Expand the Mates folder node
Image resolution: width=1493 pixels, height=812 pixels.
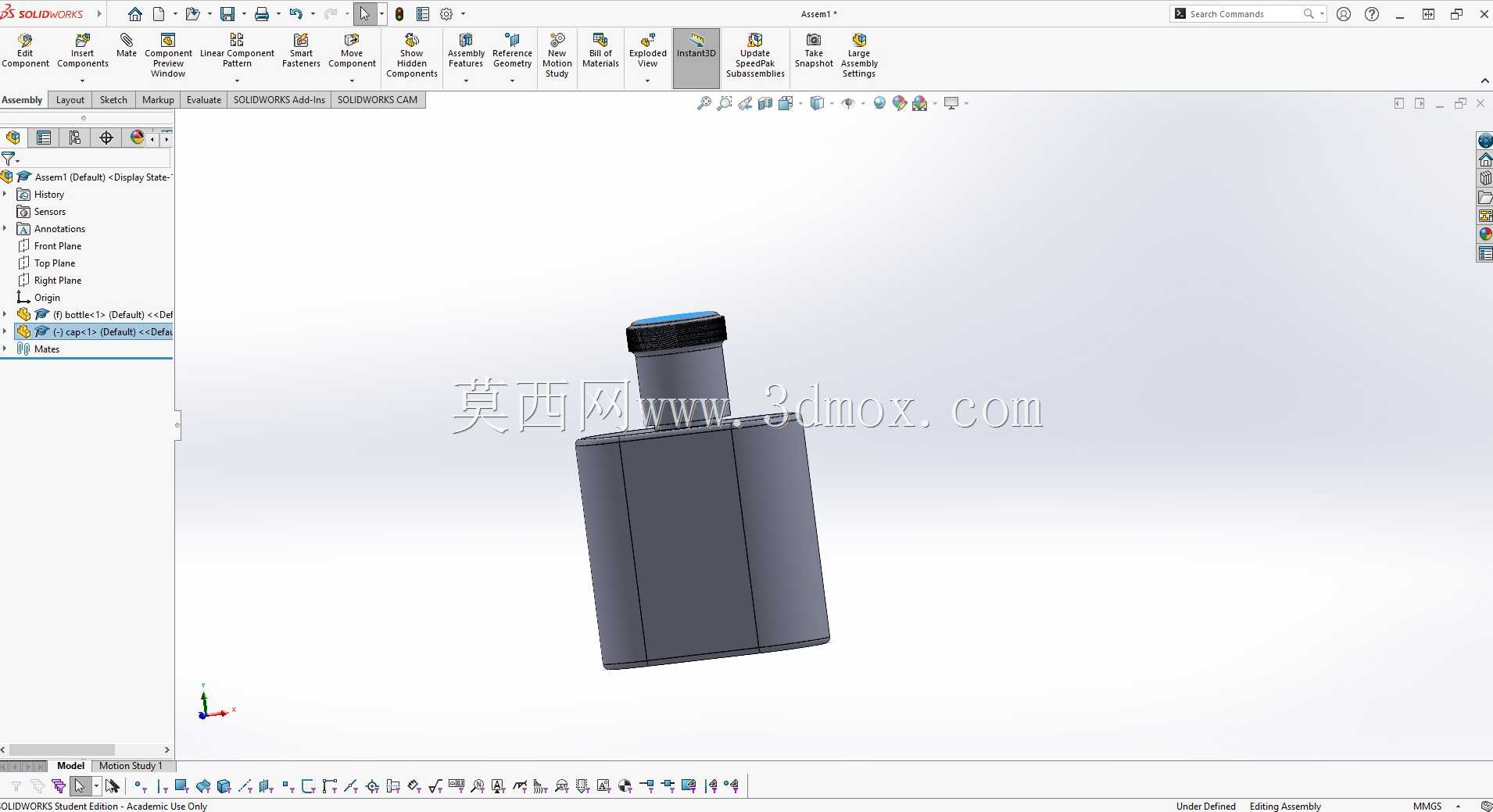[5, 349]
